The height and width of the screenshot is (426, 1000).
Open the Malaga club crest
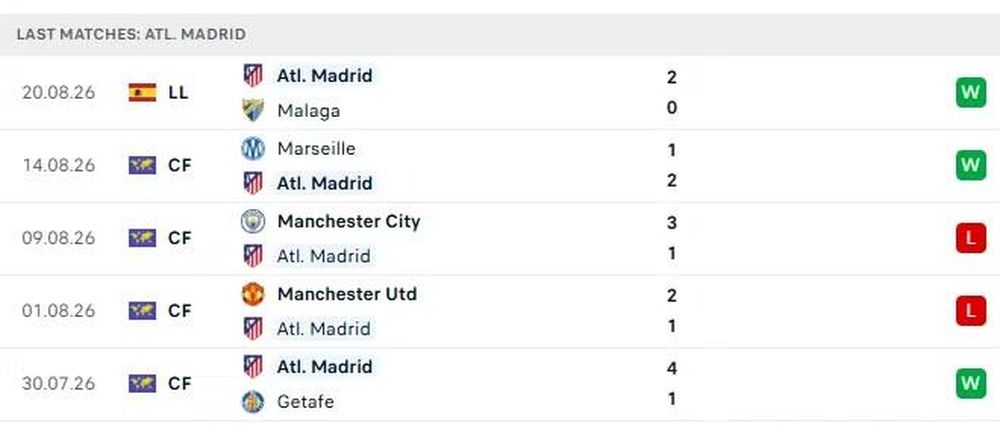[x=253, y=110]
